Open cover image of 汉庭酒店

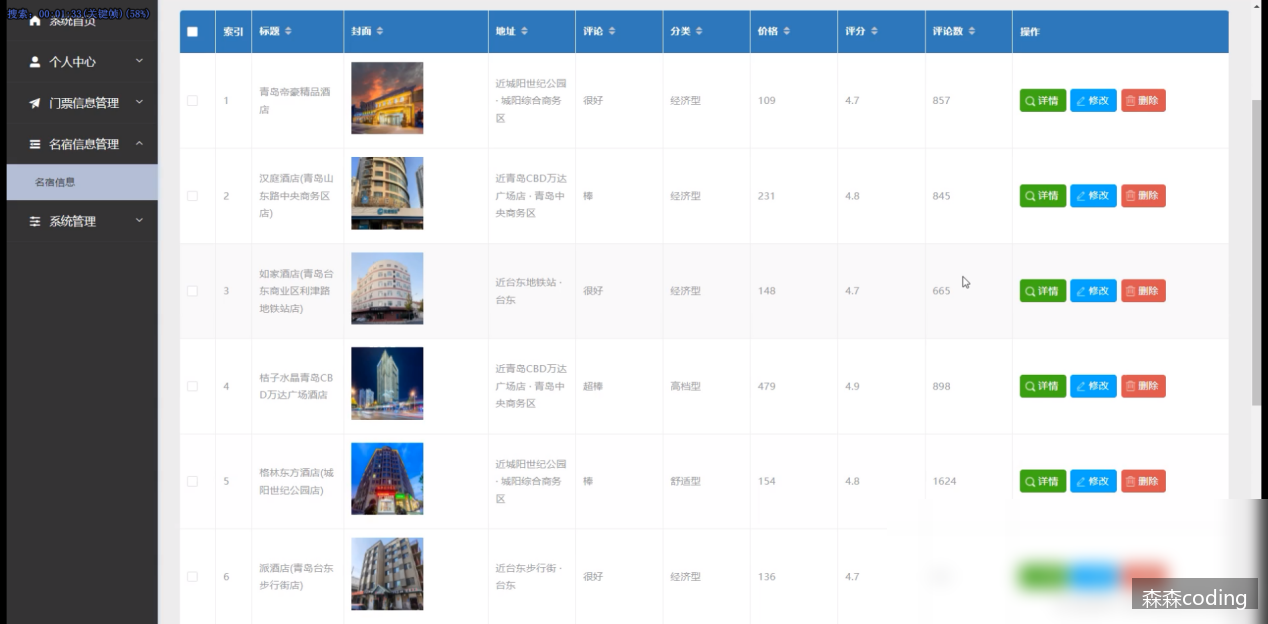(x=387, y=193)
